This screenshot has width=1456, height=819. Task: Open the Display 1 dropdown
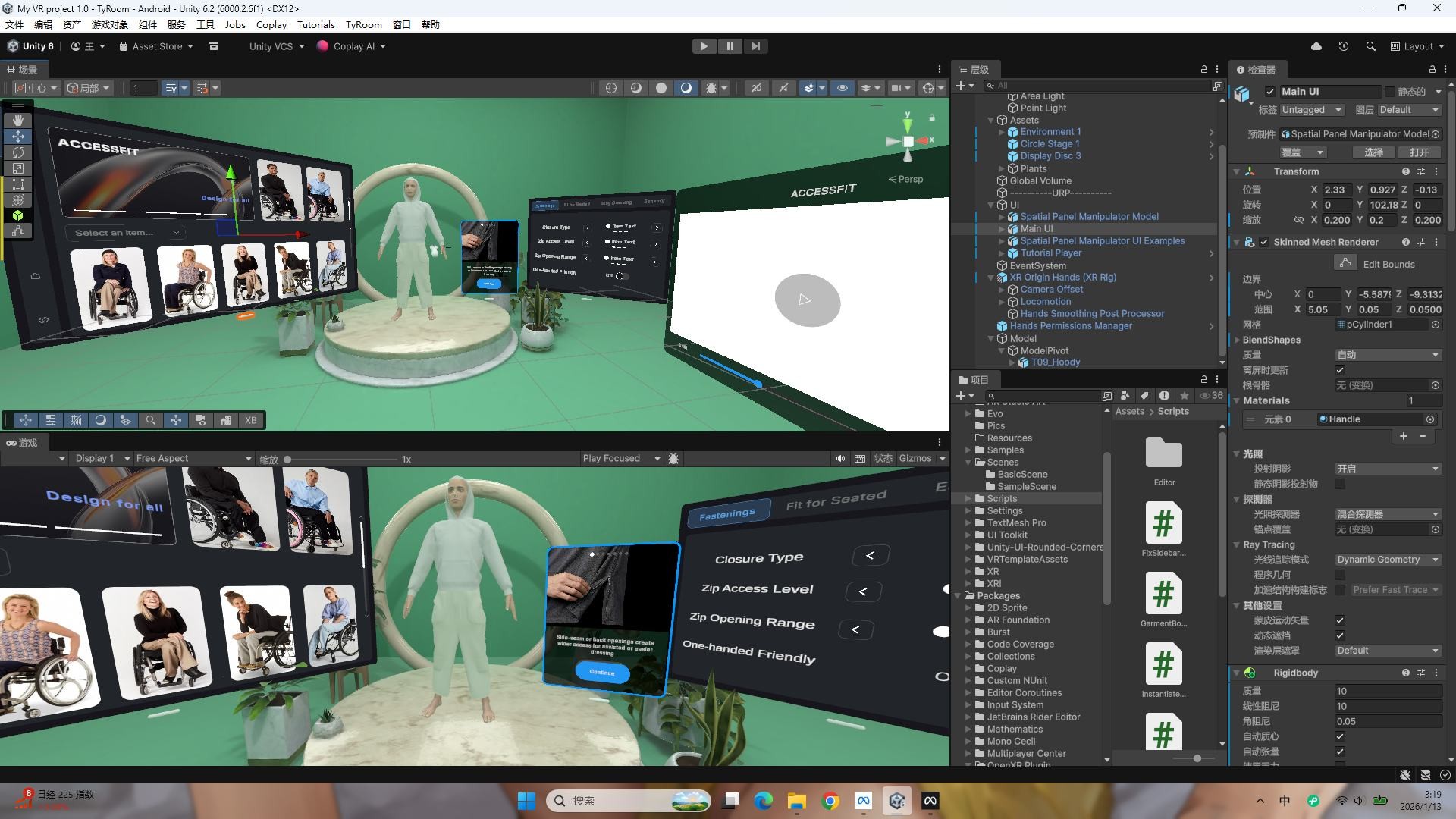tap(102, 459)
